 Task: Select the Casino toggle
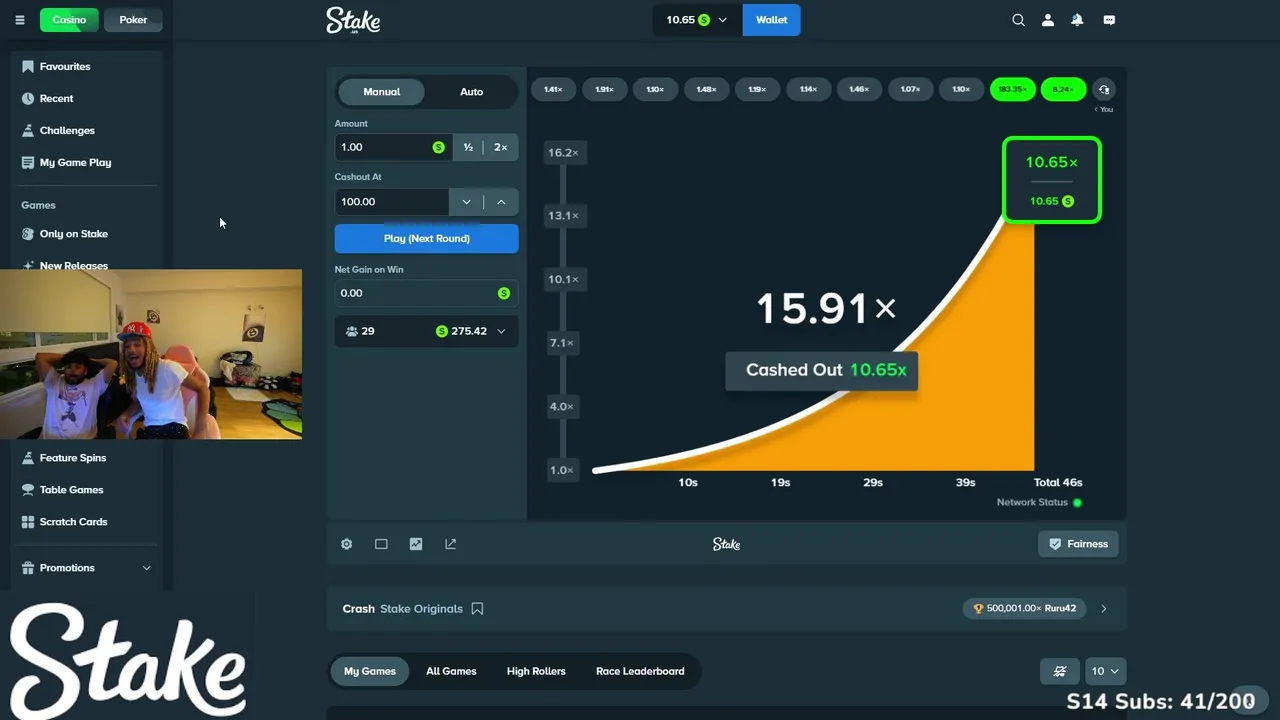[70, 20]
